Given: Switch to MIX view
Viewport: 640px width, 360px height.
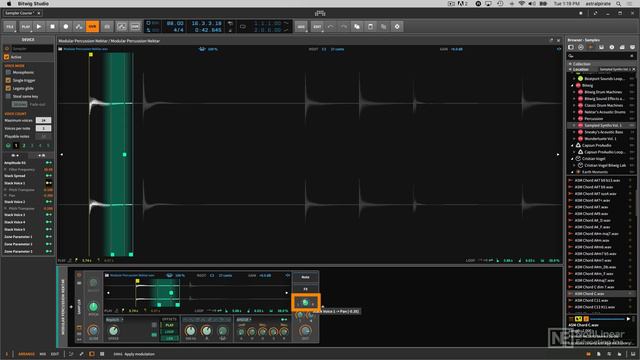Looking at the screenshot, I should click(x=43, y=354).
